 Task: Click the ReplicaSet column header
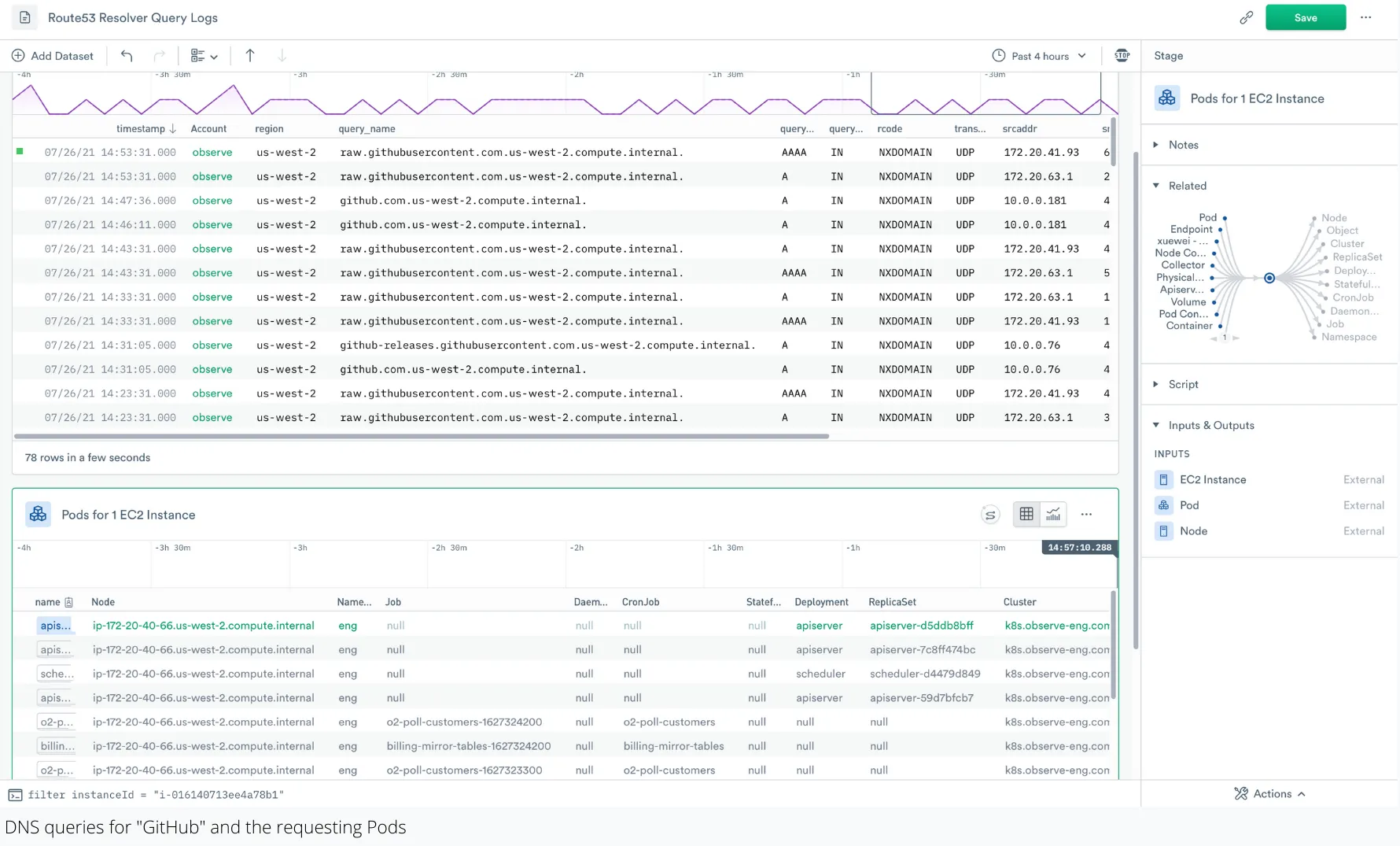pyautogui.click(x=892, y=602)
